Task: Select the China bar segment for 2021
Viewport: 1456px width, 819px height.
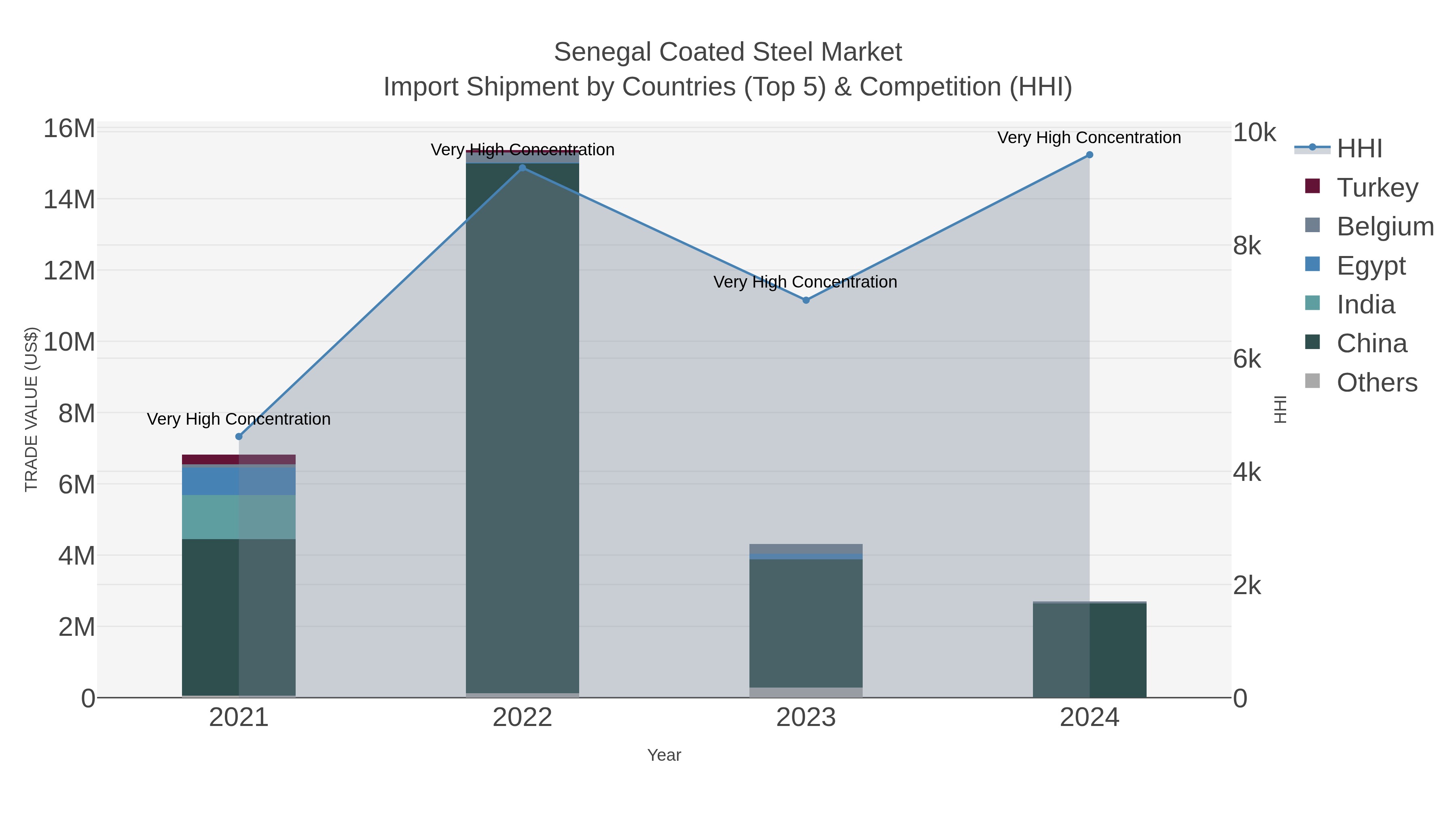Action: tap(239, 617)
